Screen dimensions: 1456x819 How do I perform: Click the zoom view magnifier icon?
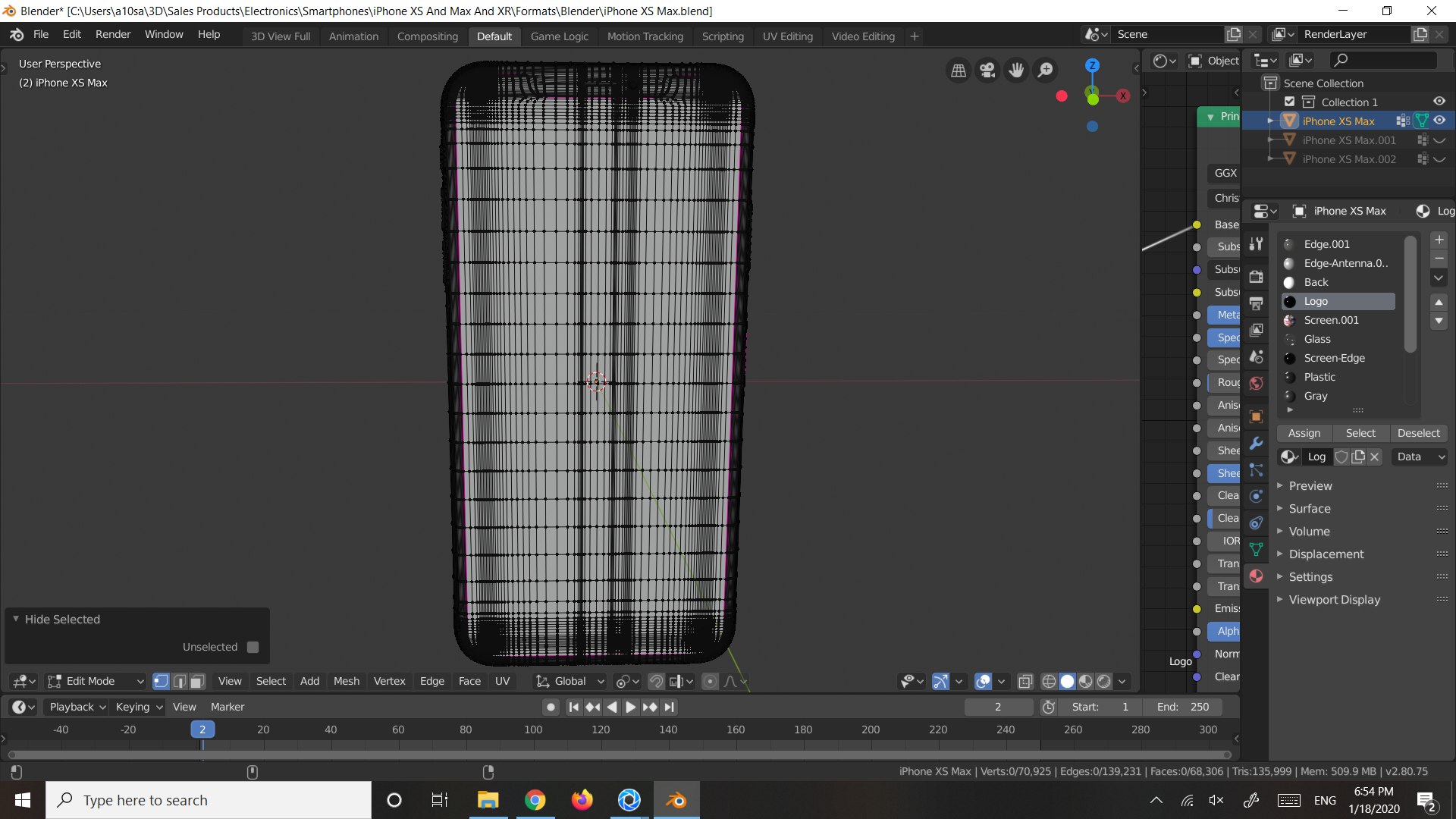tap(1045, 71)
